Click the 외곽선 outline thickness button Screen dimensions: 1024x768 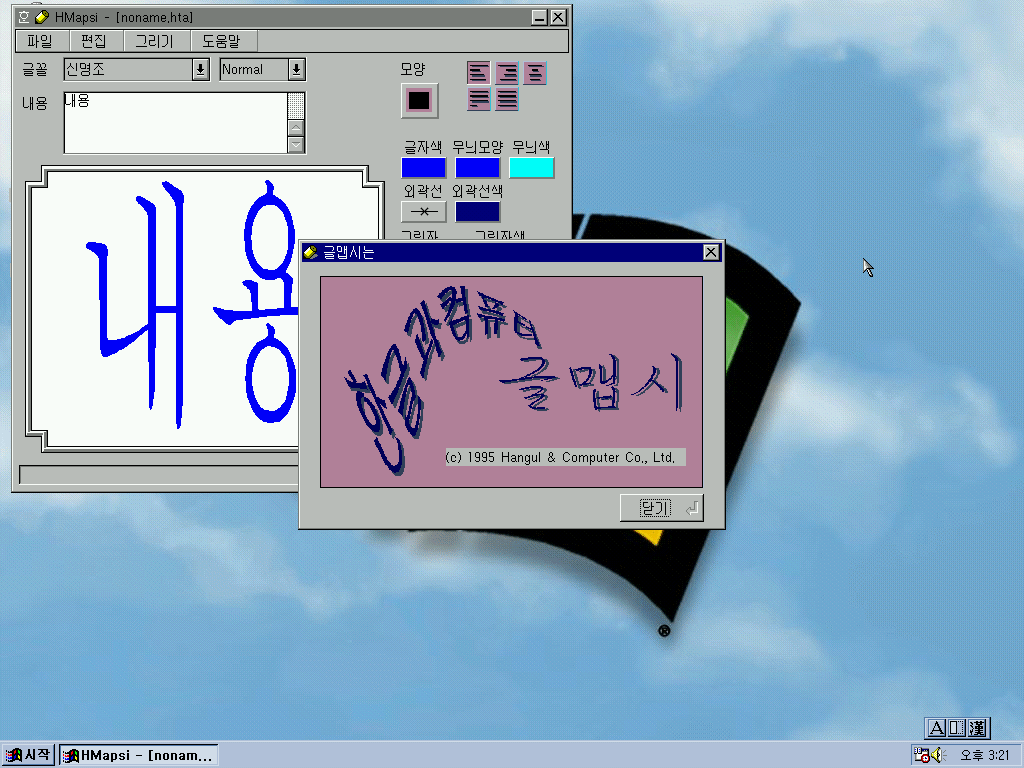coord(424,212)
